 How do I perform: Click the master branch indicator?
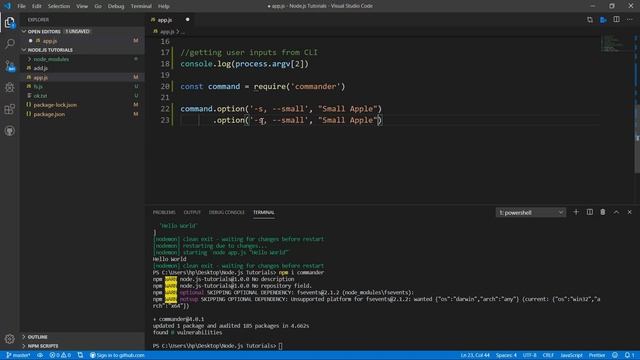point(18,355)
